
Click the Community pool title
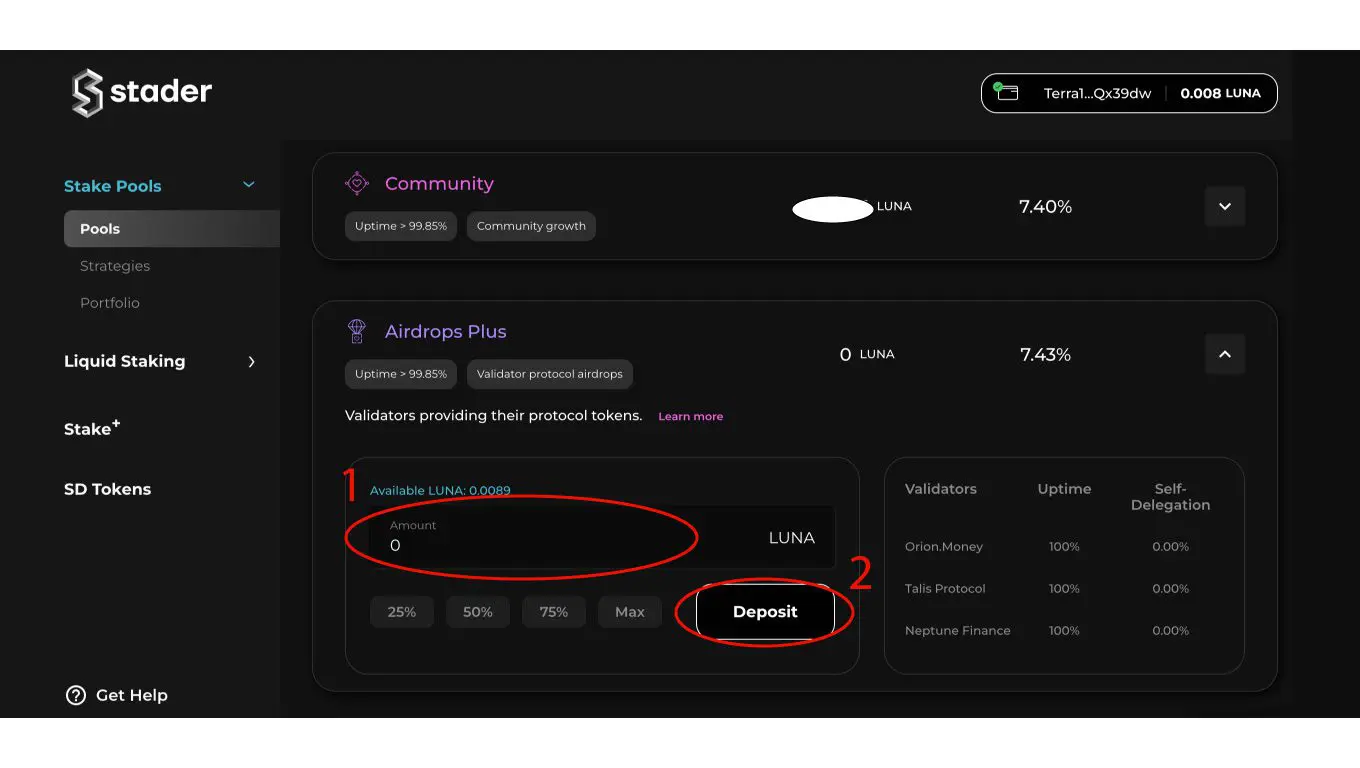coord(439,183)
